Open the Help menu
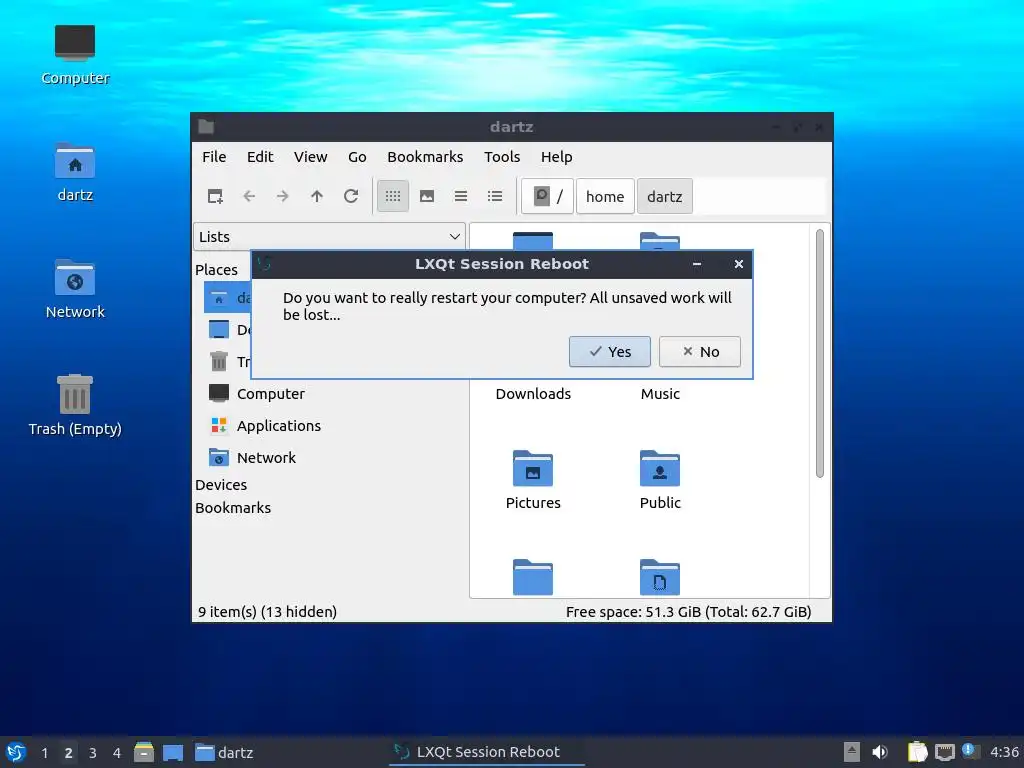 556,157
